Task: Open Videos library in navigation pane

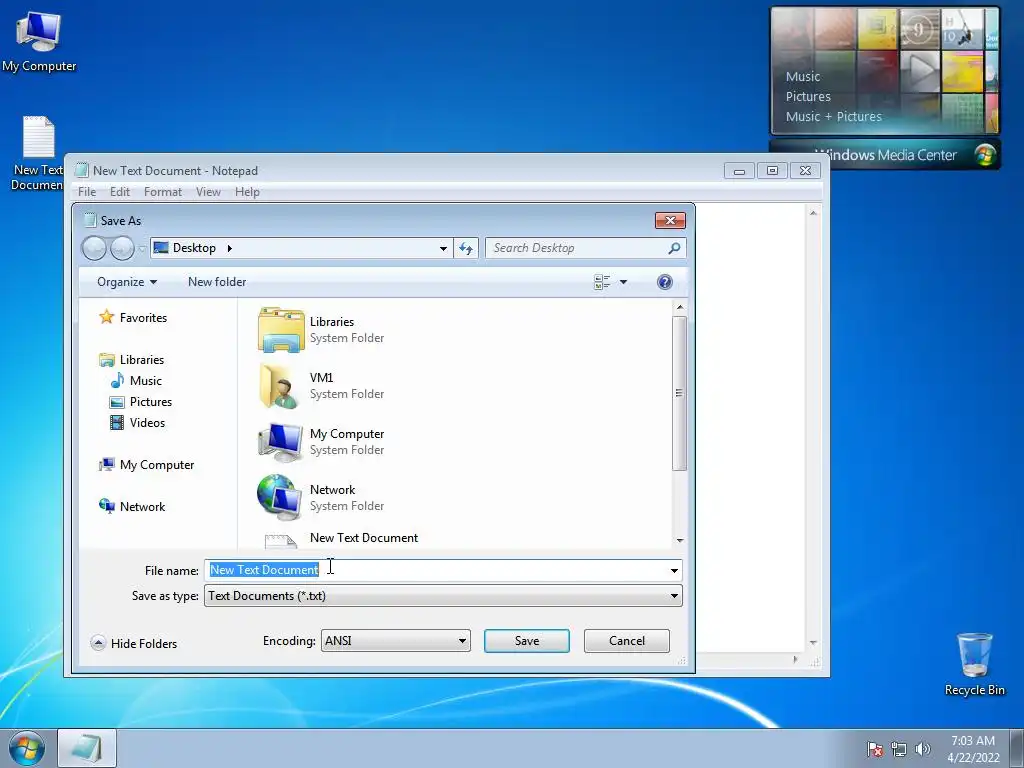Action: coord(137,423)
